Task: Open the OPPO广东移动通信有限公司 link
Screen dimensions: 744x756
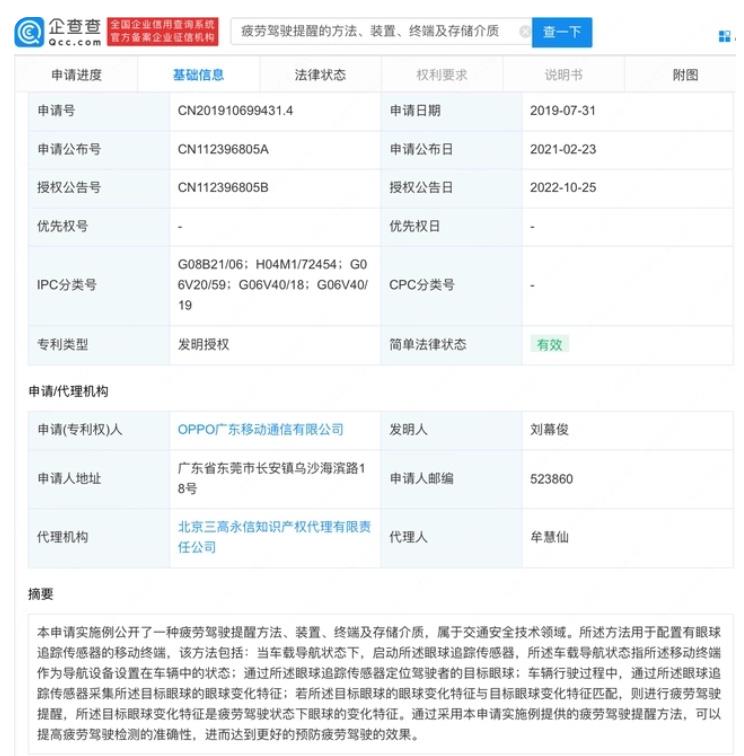Action: click(260, 429)
